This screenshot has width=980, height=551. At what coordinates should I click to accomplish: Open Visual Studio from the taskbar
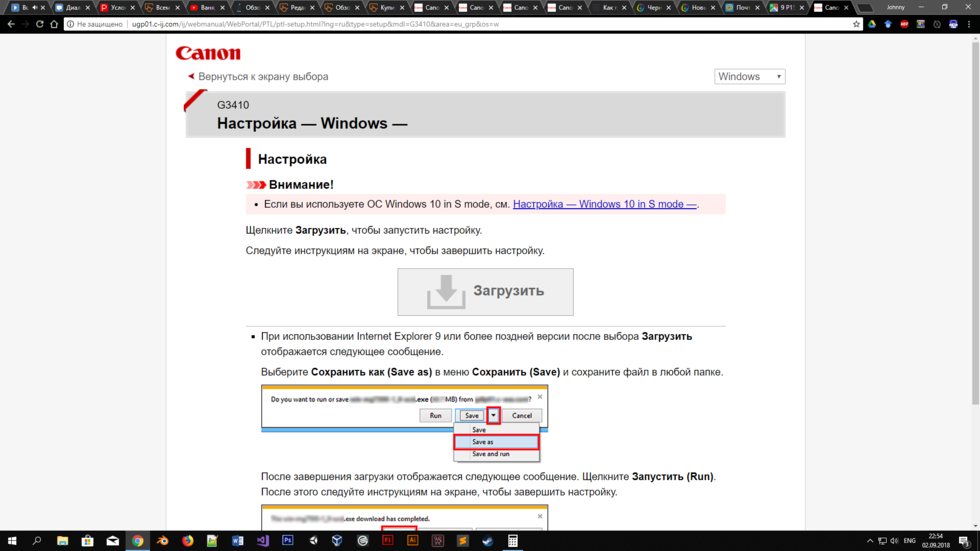pos(263,541)
